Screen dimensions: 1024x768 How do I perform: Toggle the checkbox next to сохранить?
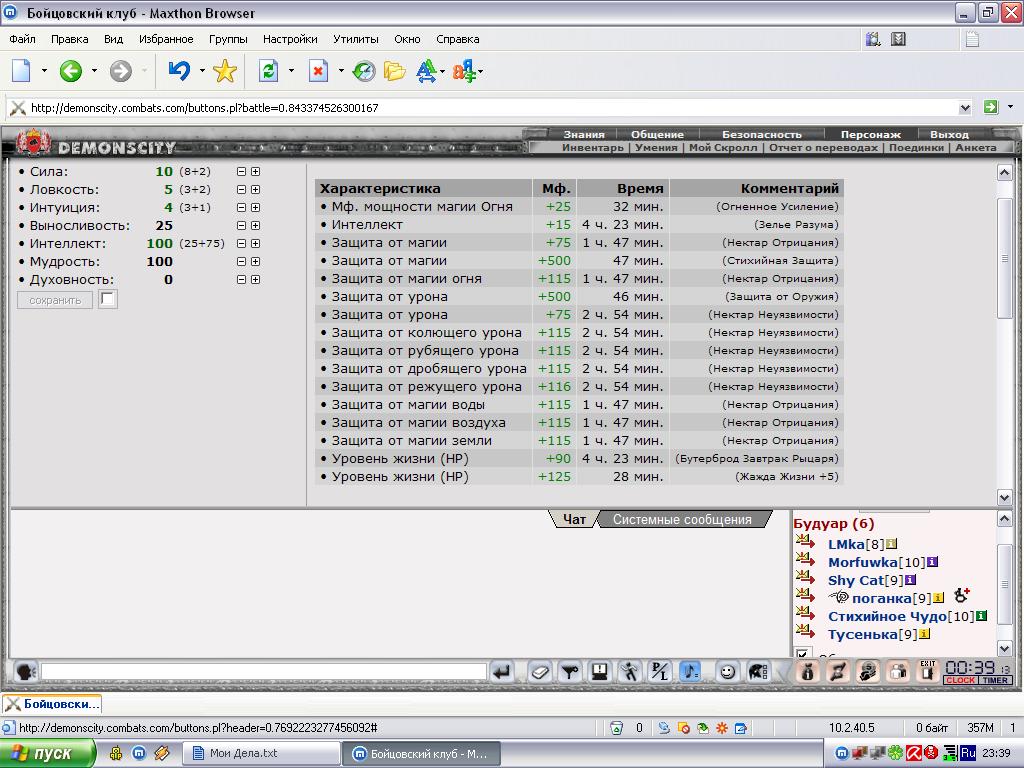pos(108,300)
